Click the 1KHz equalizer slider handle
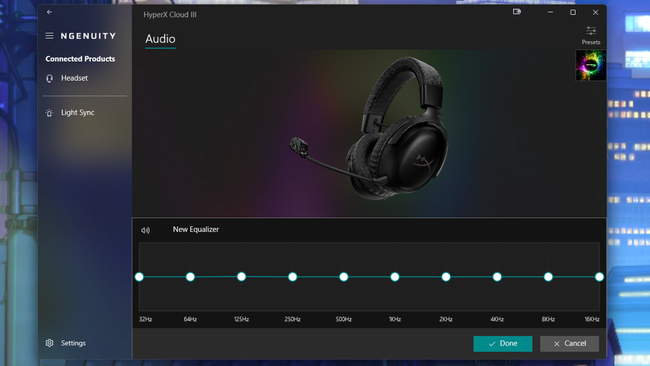 [395, 276]
